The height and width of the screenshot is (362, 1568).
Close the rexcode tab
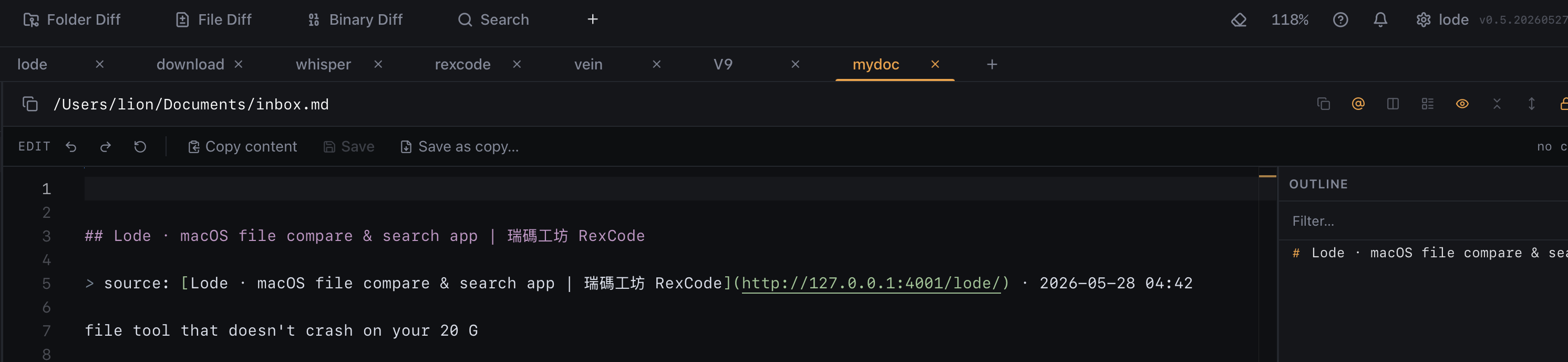(x=517, y=64)
